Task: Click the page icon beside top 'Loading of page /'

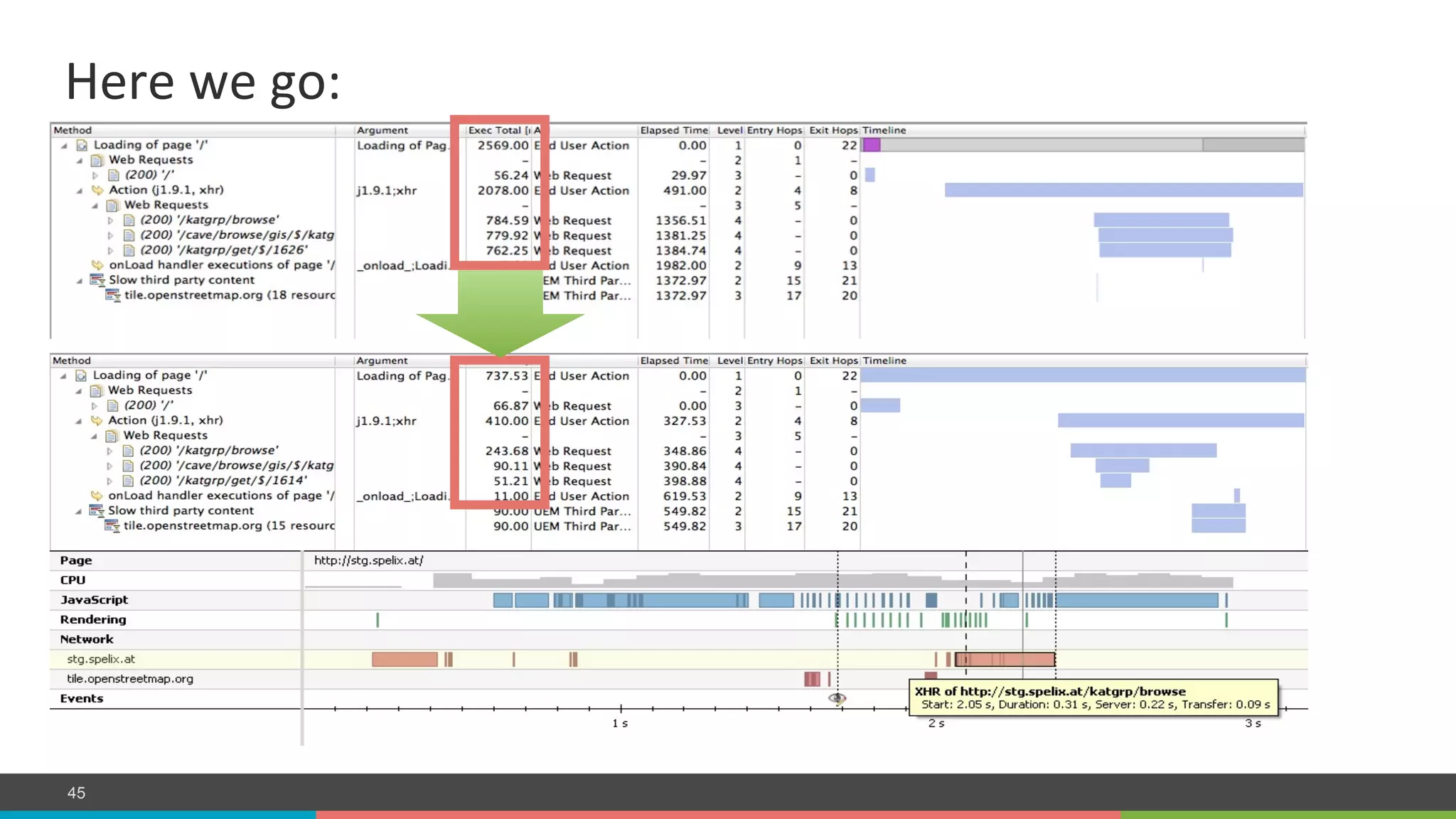Action: click(82, 145)
